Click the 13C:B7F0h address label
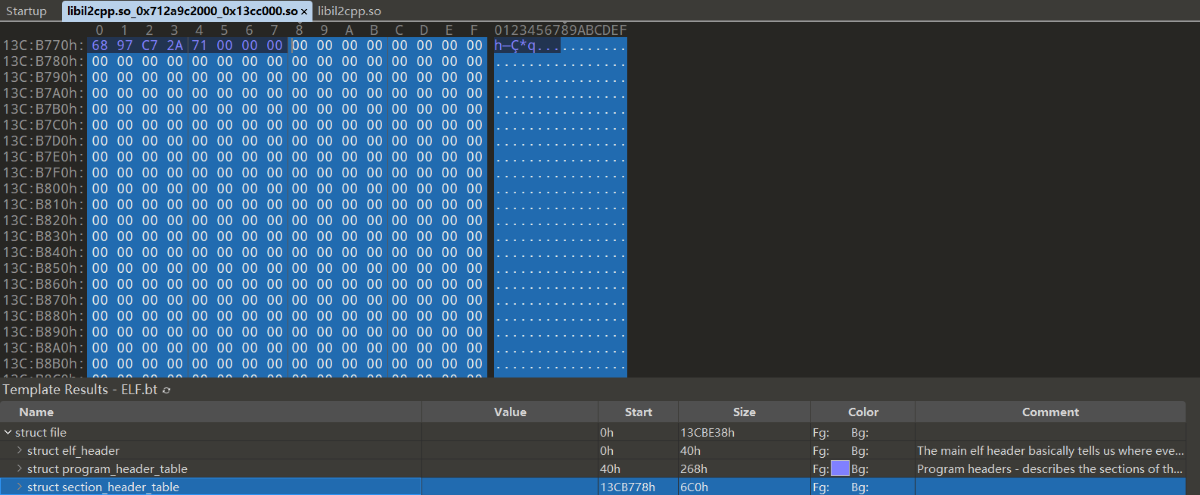The width and height of the screenshot is (1200, 495). click(x=44, y=173)
